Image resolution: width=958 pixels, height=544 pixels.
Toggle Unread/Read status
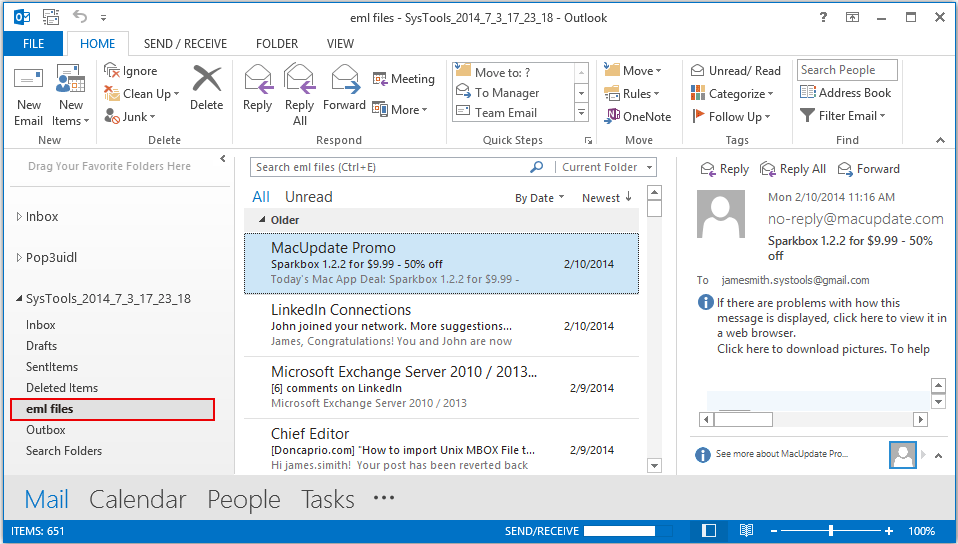[x=736, y=71]
